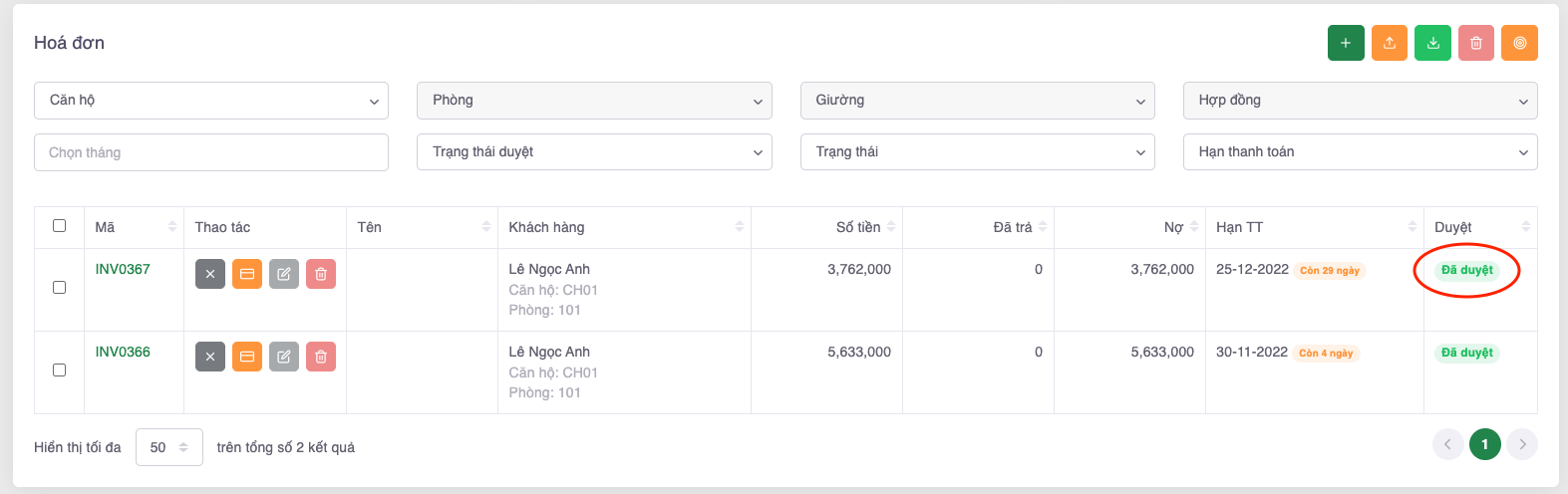Sort table by Số tiền column header
This screenshot has width=1568, height=494.
click(x=858, y=227)
